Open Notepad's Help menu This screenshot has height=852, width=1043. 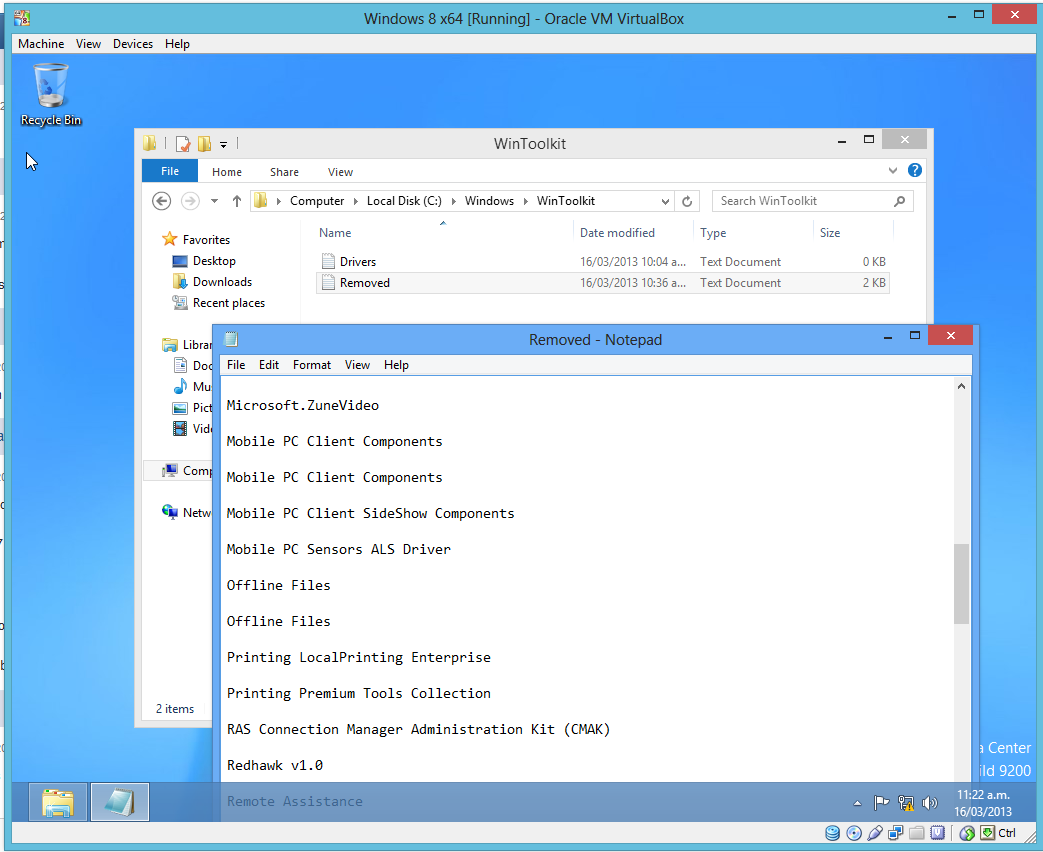396,364
